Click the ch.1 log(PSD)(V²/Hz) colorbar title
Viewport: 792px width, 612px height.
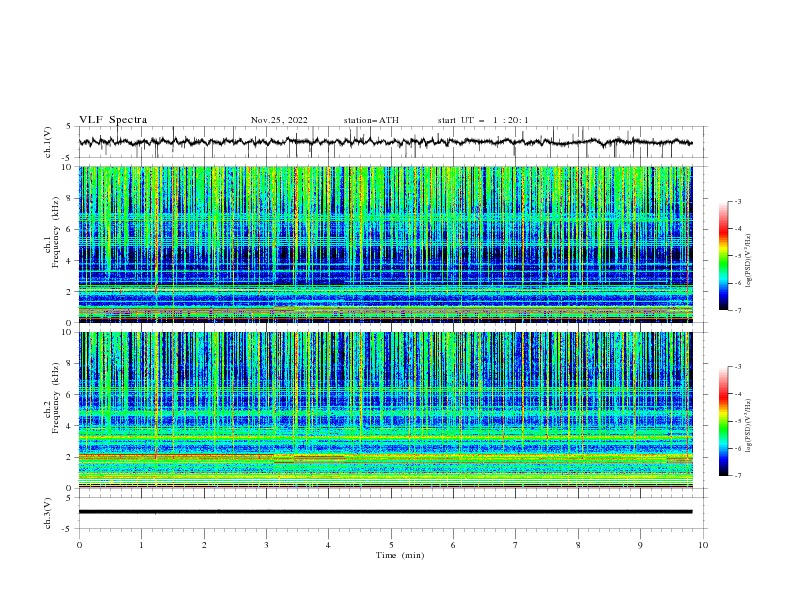pyautogui.click(x=749, y=261)
